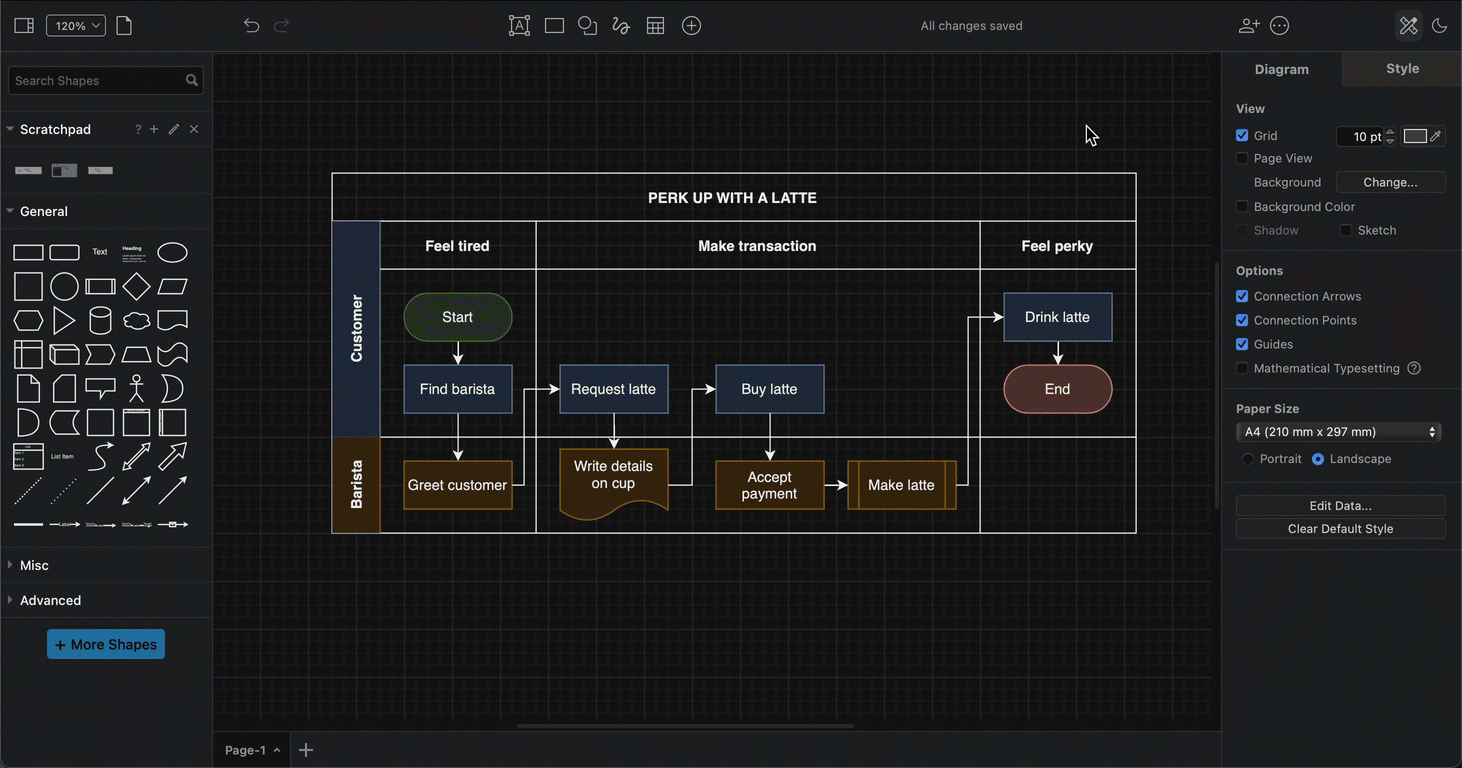
Task: Choose the freehand drawing tool icon
Action: [621, 26]
